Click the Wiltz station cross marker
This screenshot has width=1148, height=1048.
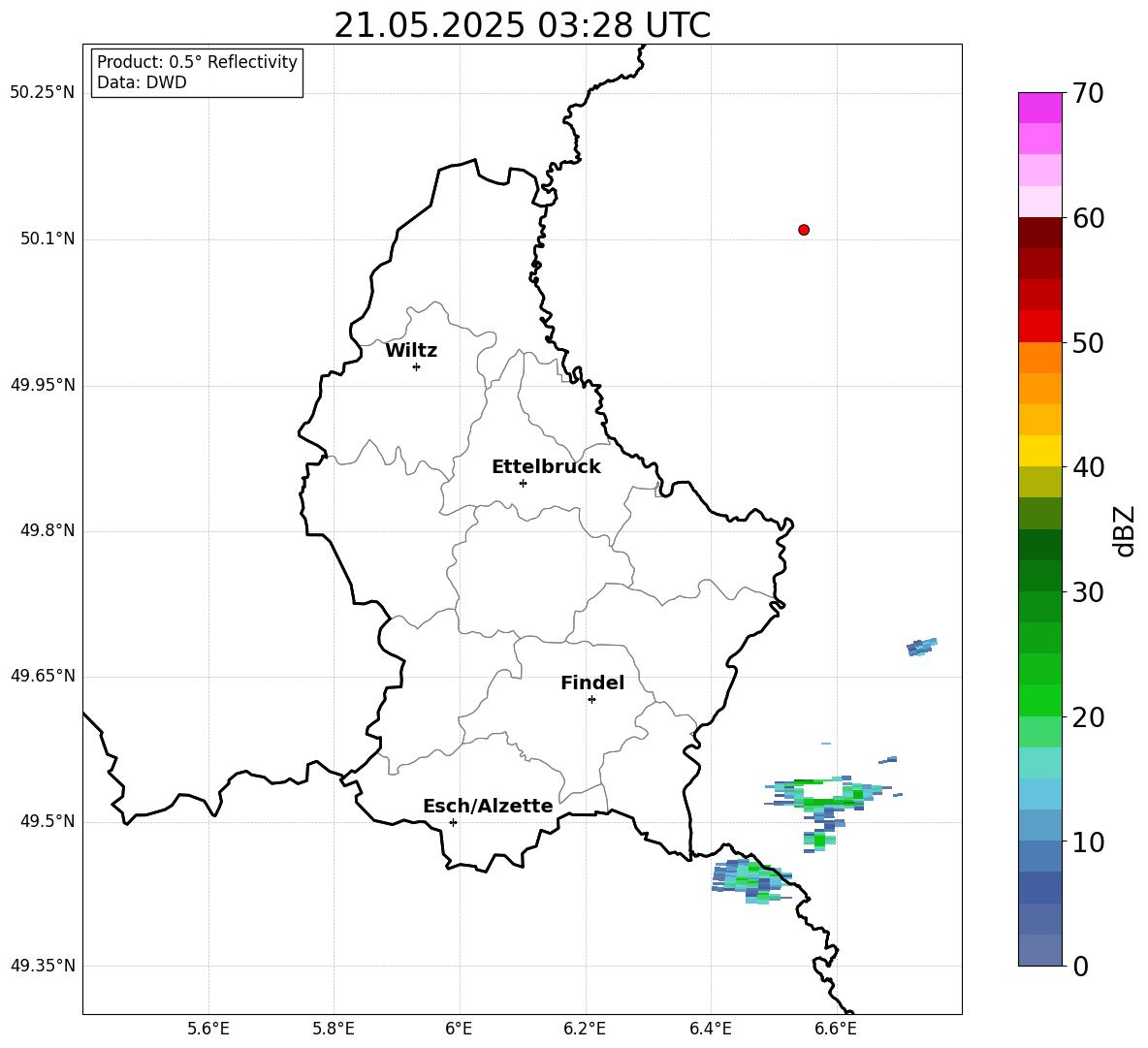click(x=416, y=366)
